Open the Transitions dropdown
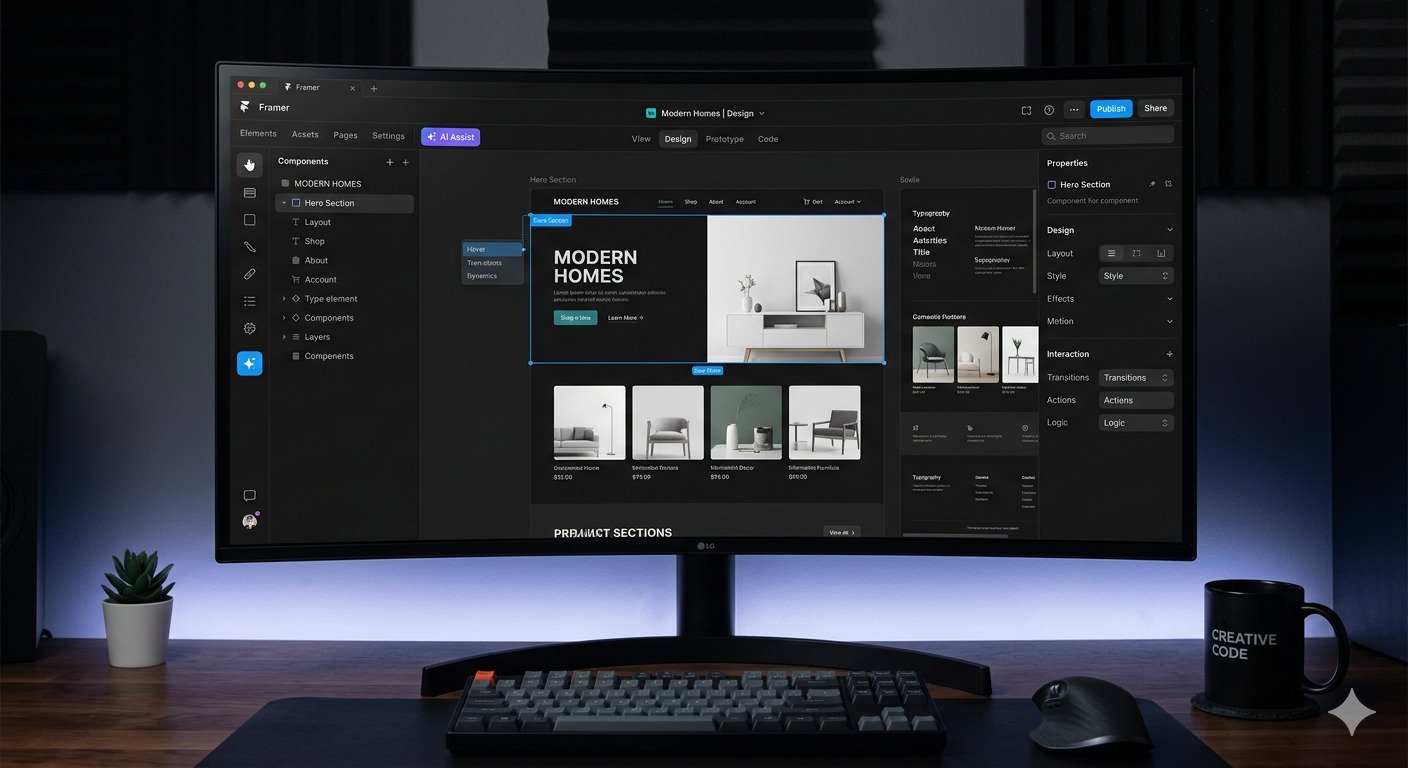This screenshot has width=1408, height=768. (1136, 378)
